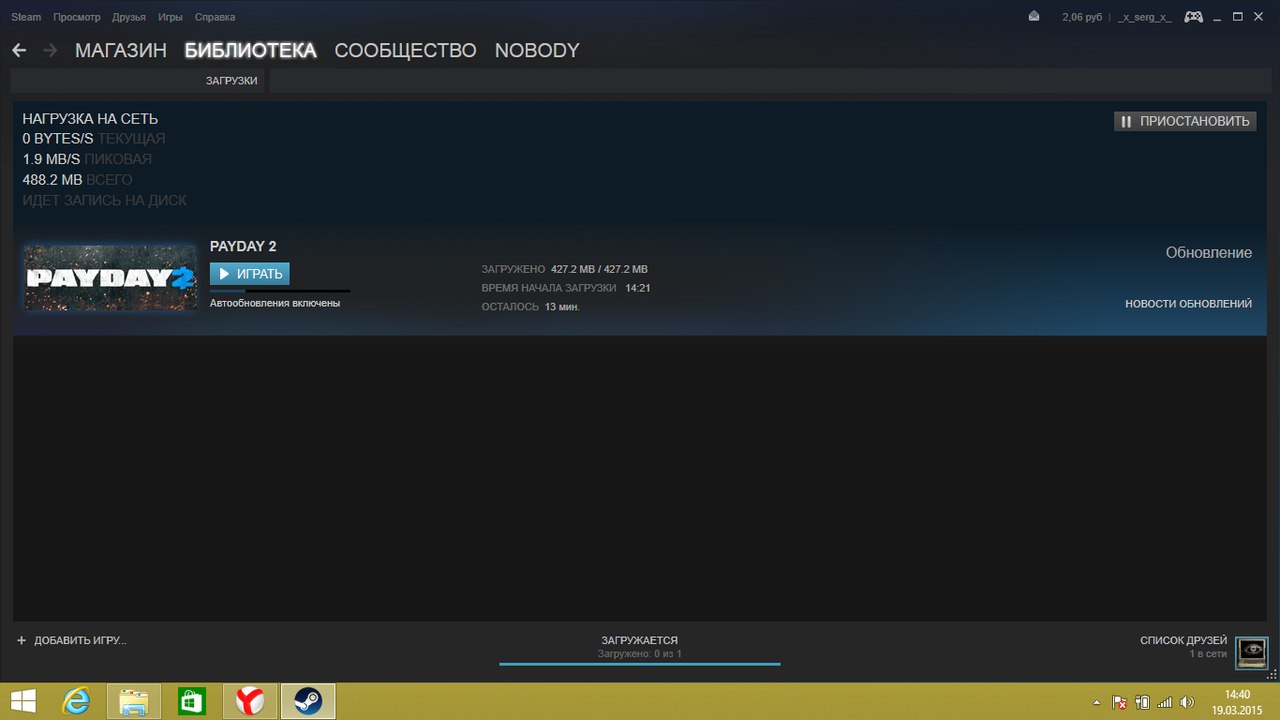Click 427.2 MB / 427.2 MB value
Image resolution: width=1280 pixels, height=720 pixels.
[599, 270]
